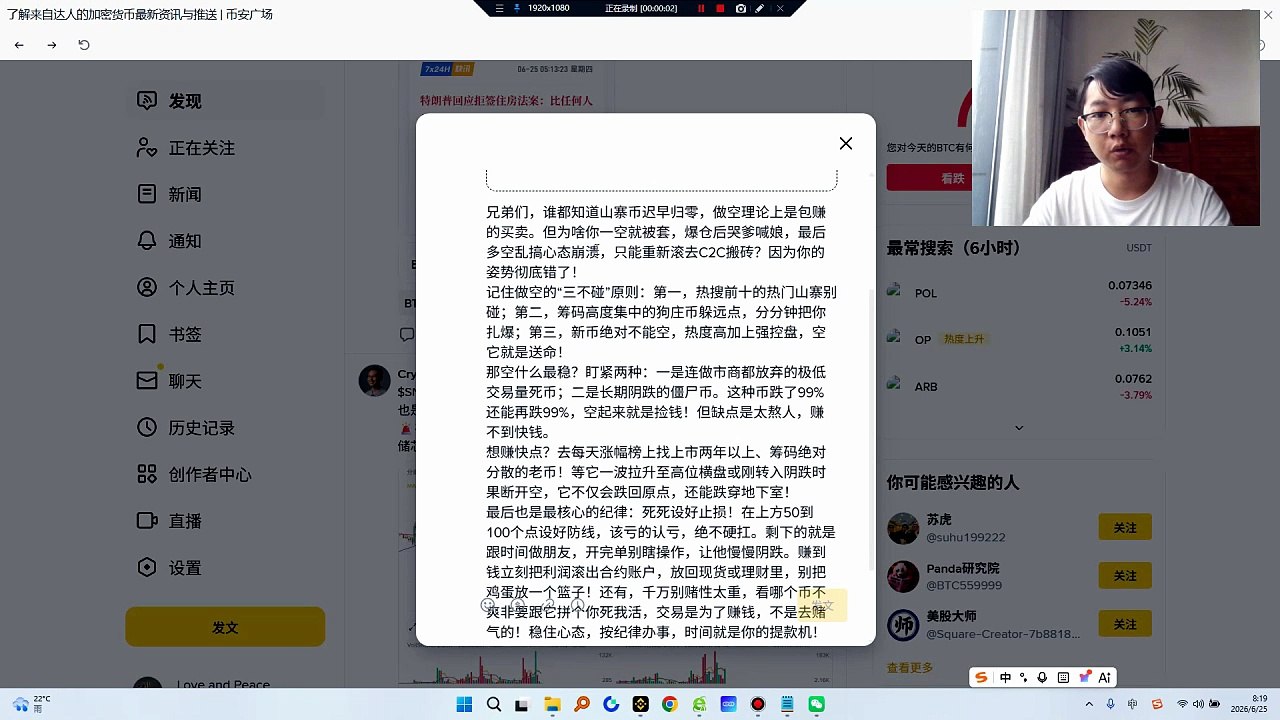Stop the screen recording
The height and width of the screenshot is (720, 1280).
720,8
